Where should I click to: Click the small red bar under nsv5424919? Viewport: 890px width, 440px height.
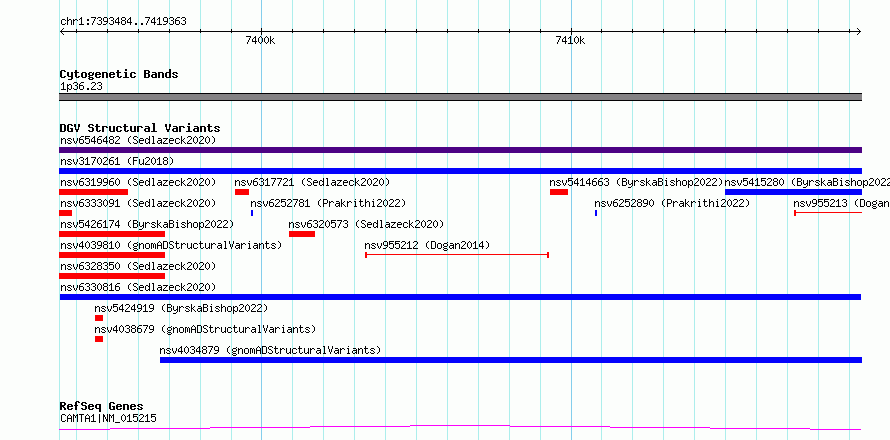click(99, 318)
